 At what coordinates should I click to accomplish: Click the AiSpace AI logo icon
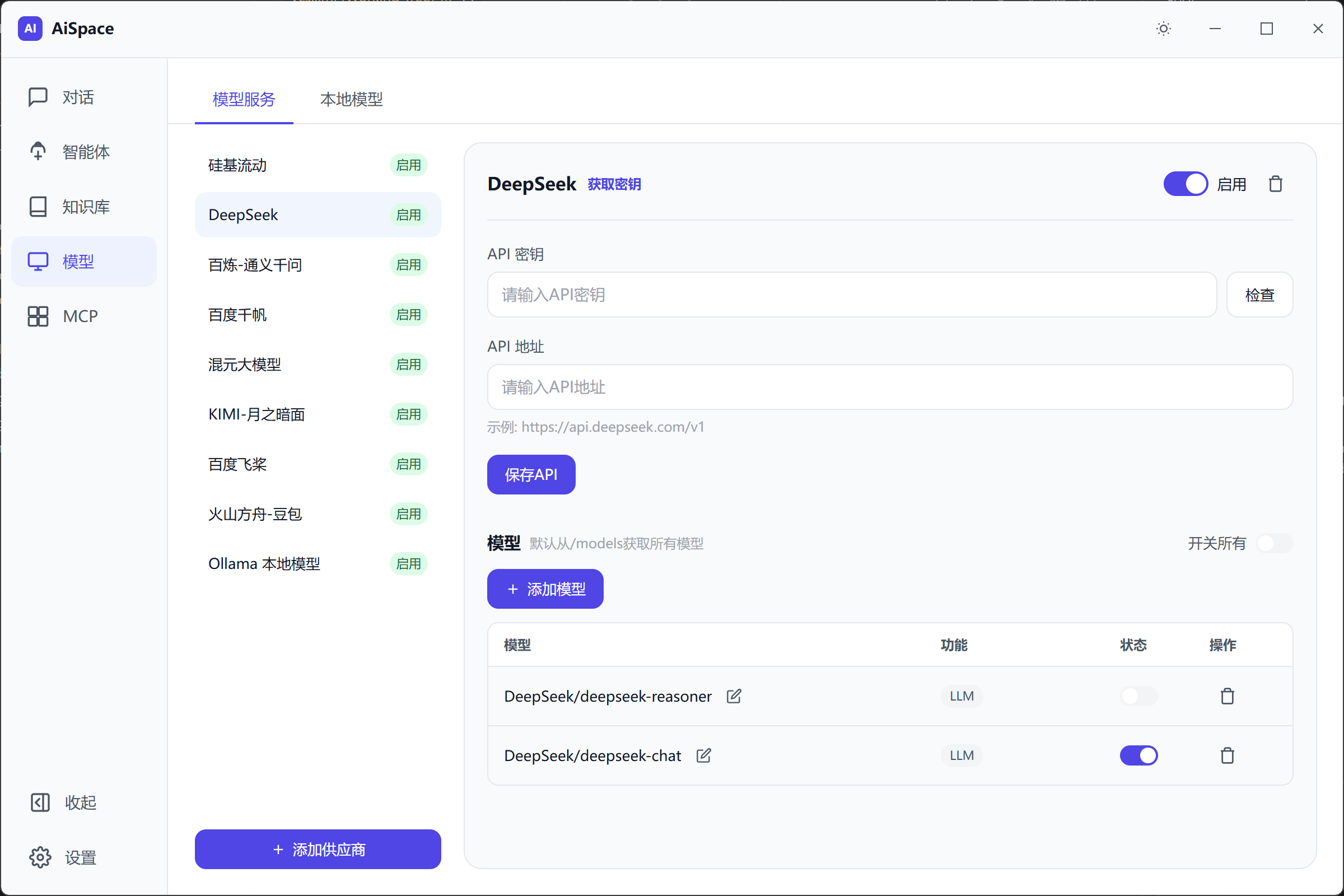(30, 29)
